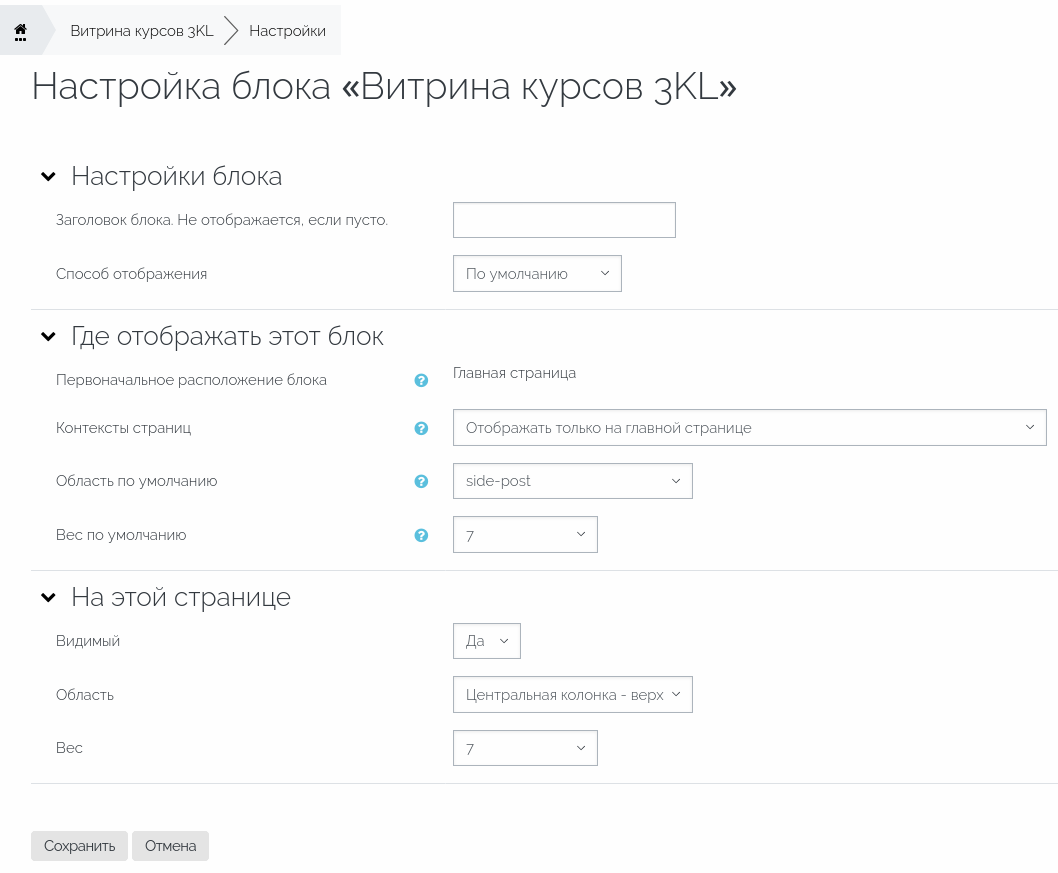1058x873 pixels.
Task: Open the Область по умолчанию side-post dropdown
Action: (x=572, y=480)
